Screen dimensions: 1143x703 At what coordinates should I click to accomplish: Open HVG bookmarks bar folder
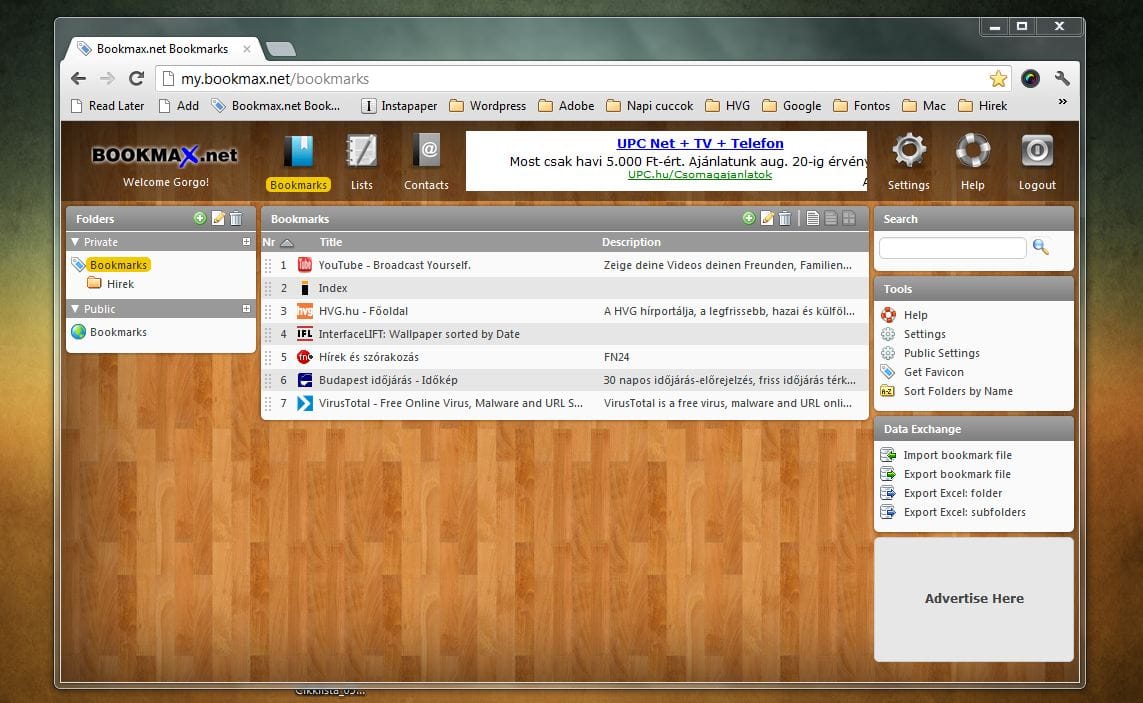[x=727, y=106]
